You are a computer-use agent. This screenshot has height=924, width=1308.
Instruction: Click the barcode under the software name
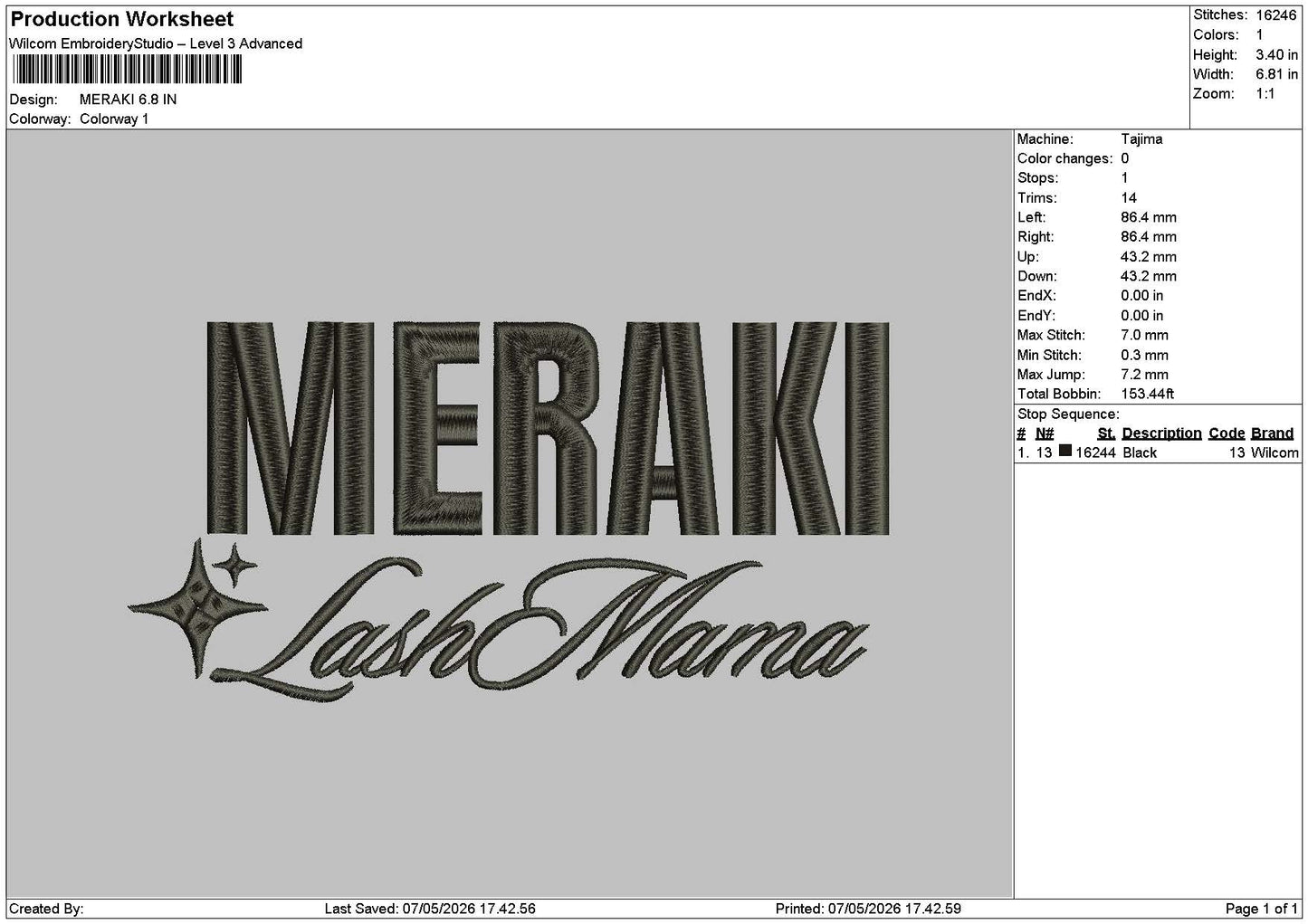126,70
